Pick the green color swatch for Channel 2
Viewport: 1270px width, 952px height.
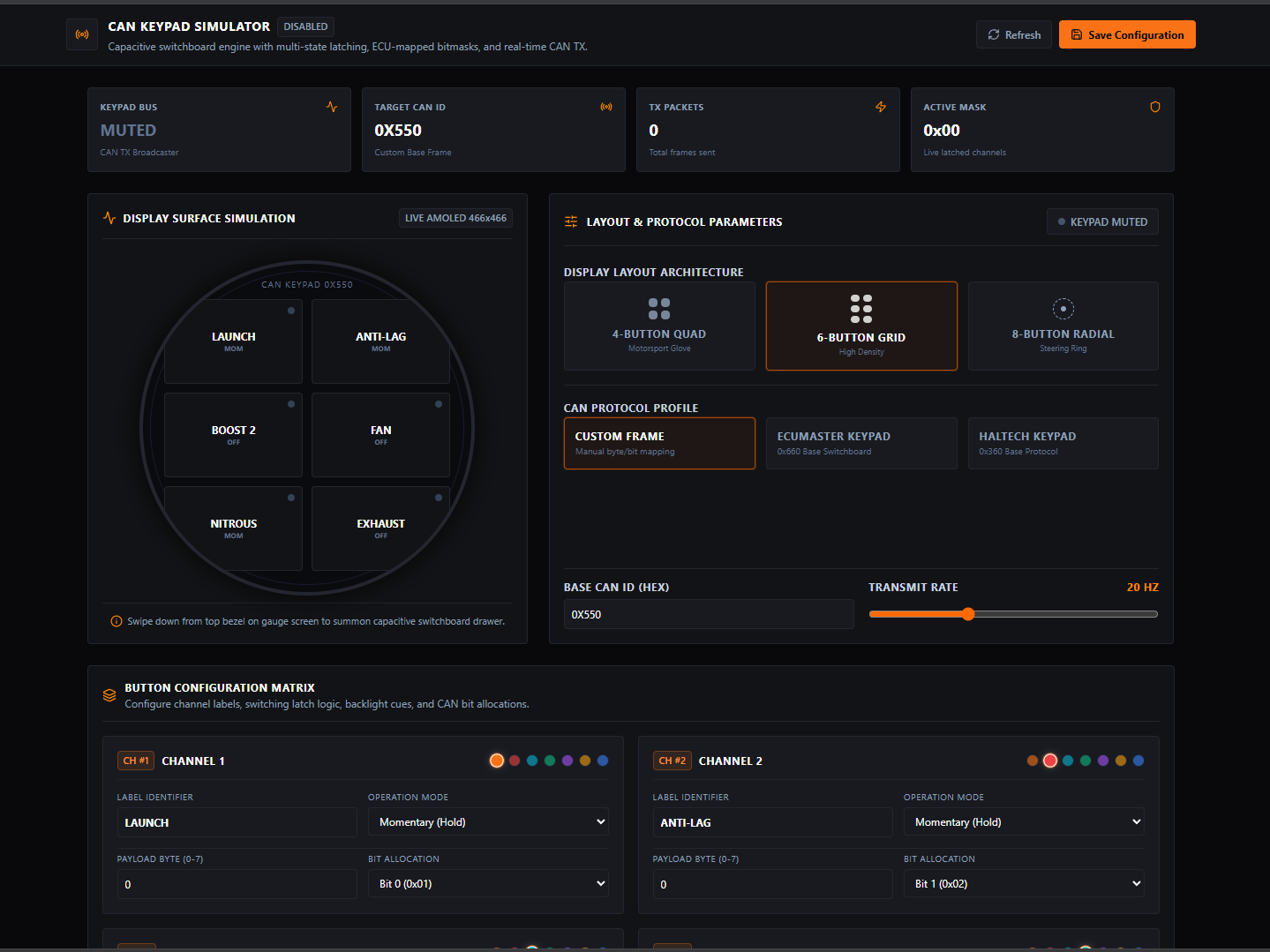point(1086,761)
